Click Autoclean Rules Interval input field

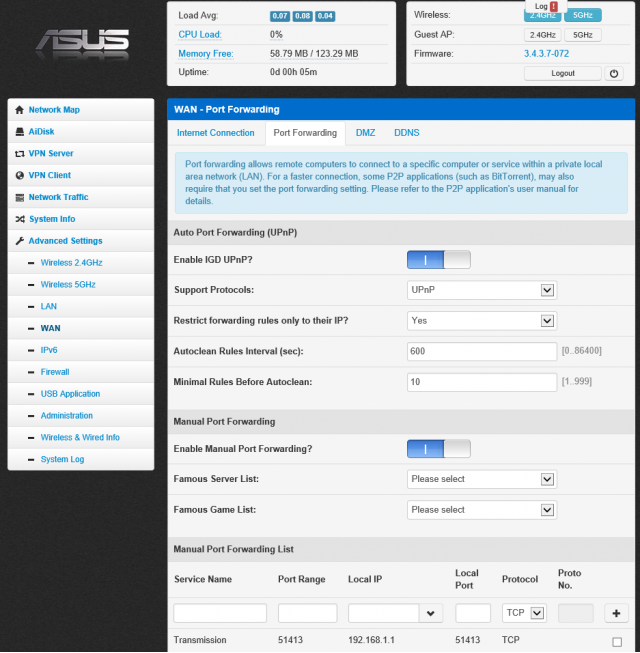coord(482,351)
